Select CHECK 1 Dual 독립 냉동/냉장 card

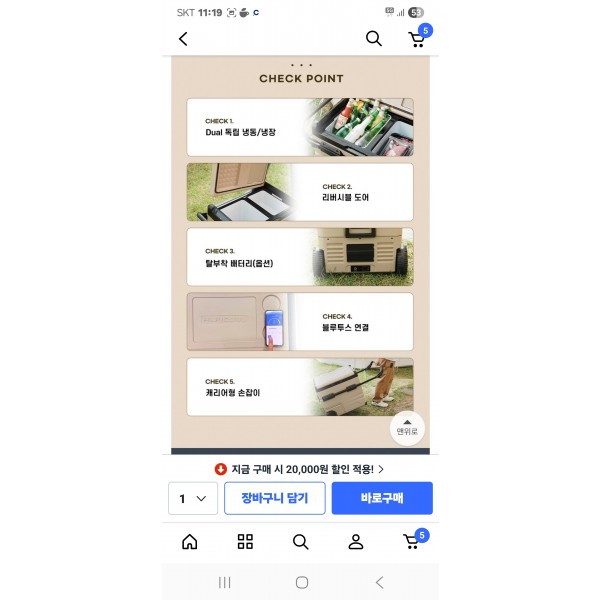point(300,127)
